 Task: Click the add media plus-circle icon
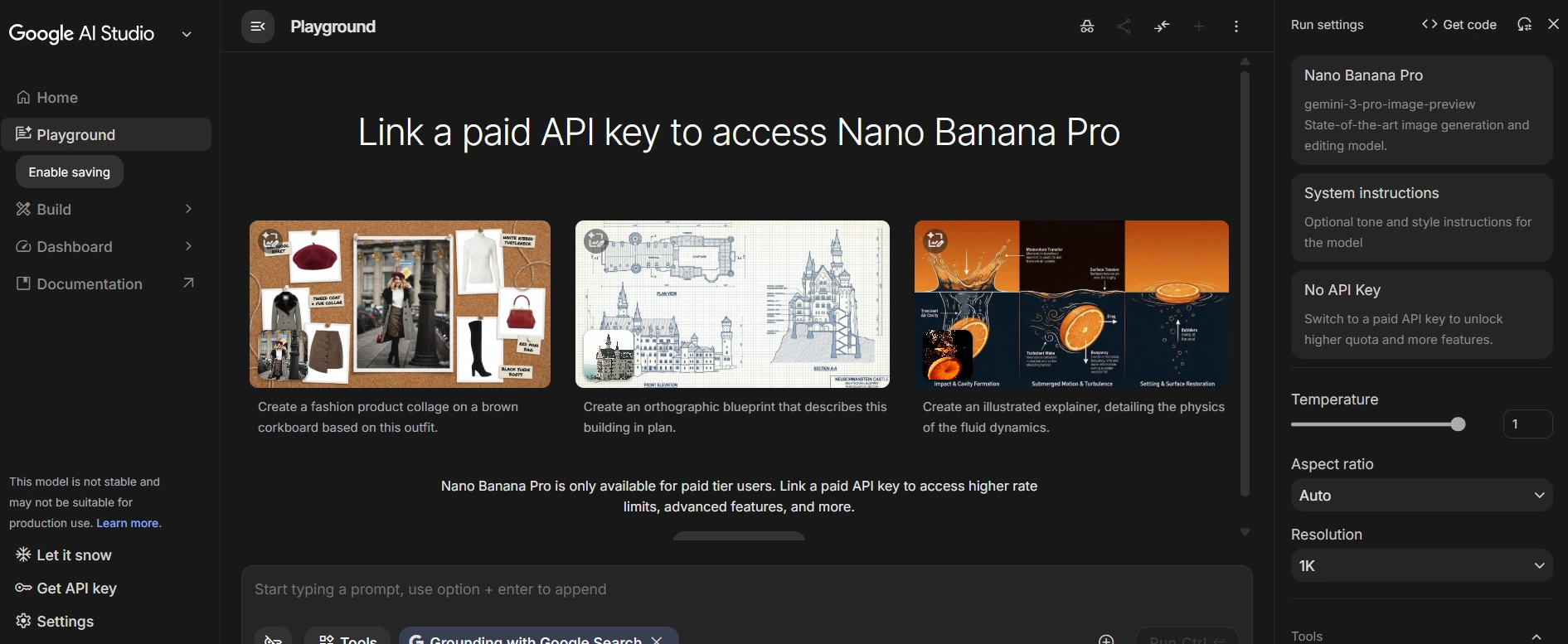point(1106,640)
